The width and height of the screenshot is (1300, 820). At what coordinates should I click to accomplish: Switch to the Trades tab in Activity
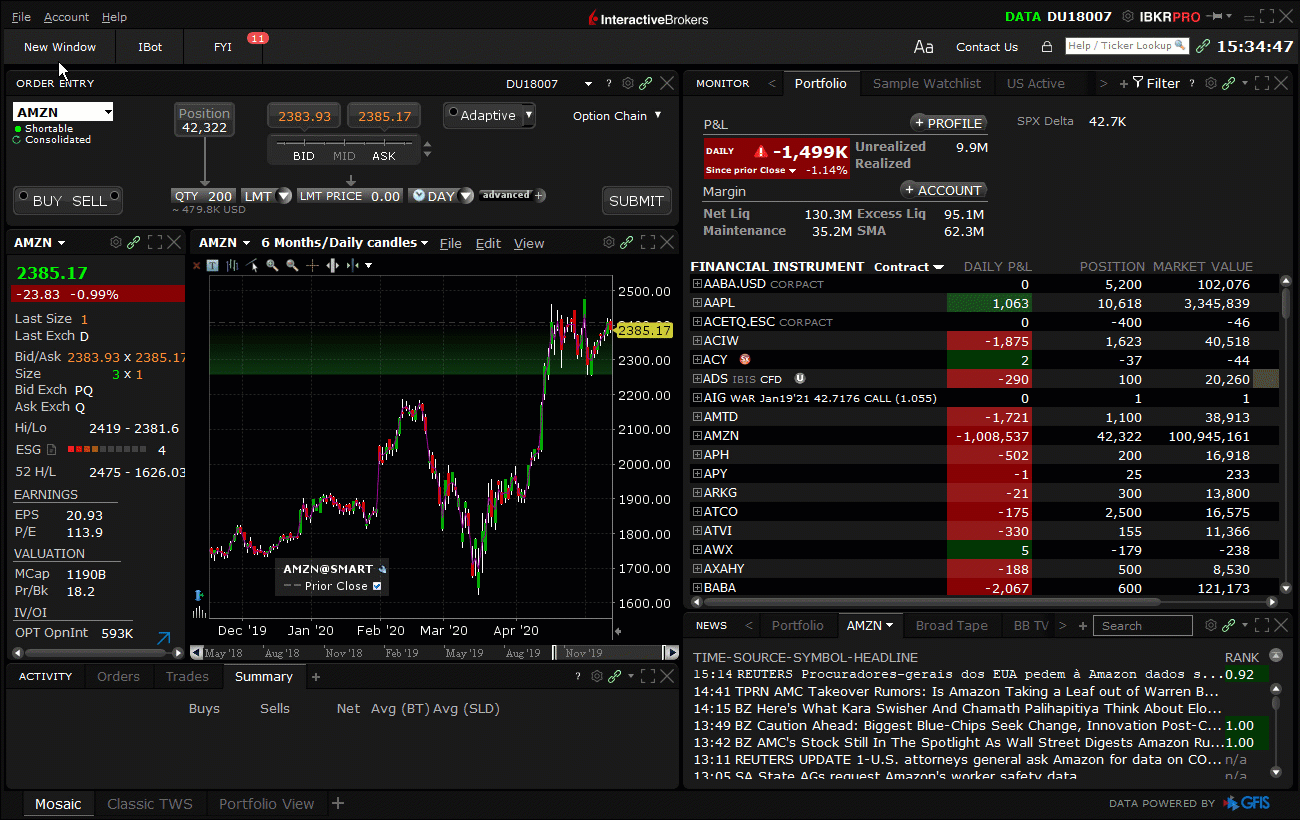pos(187,676)
